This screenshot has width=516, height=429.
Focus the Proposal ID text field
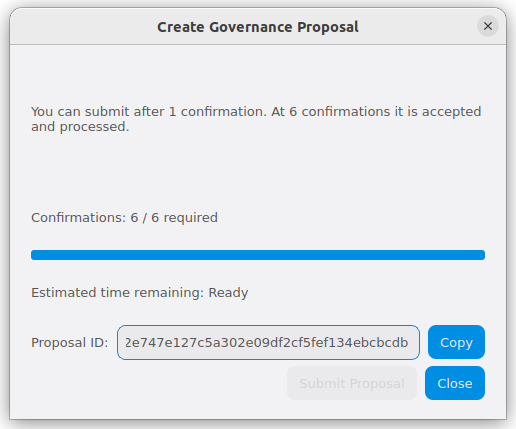[x=268, y=342]
